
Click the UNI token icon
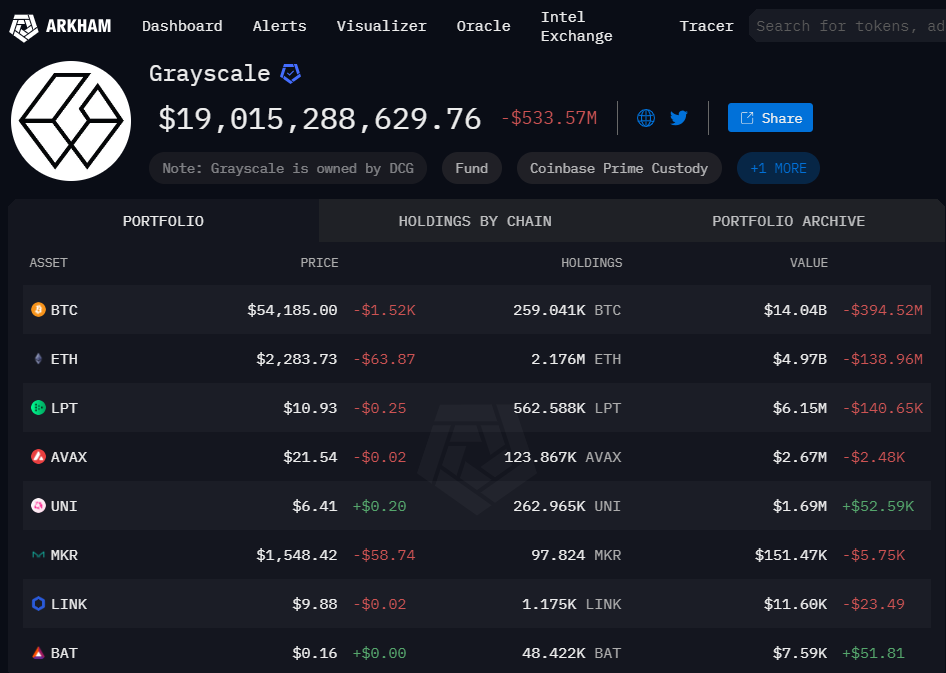pos(39,506)
